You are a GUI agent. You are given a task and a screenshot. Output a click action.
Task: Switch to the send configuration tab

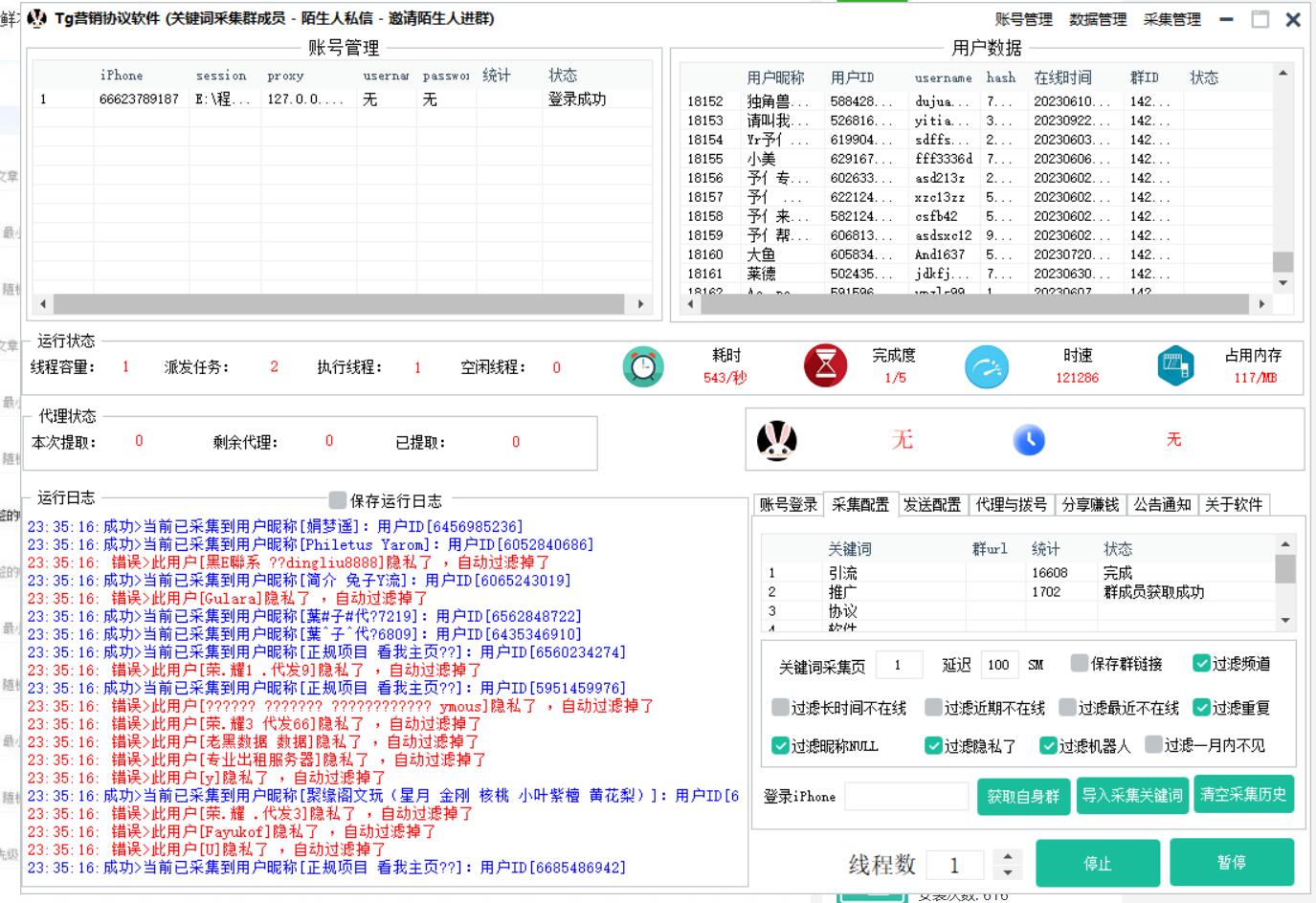pos(931,504)
